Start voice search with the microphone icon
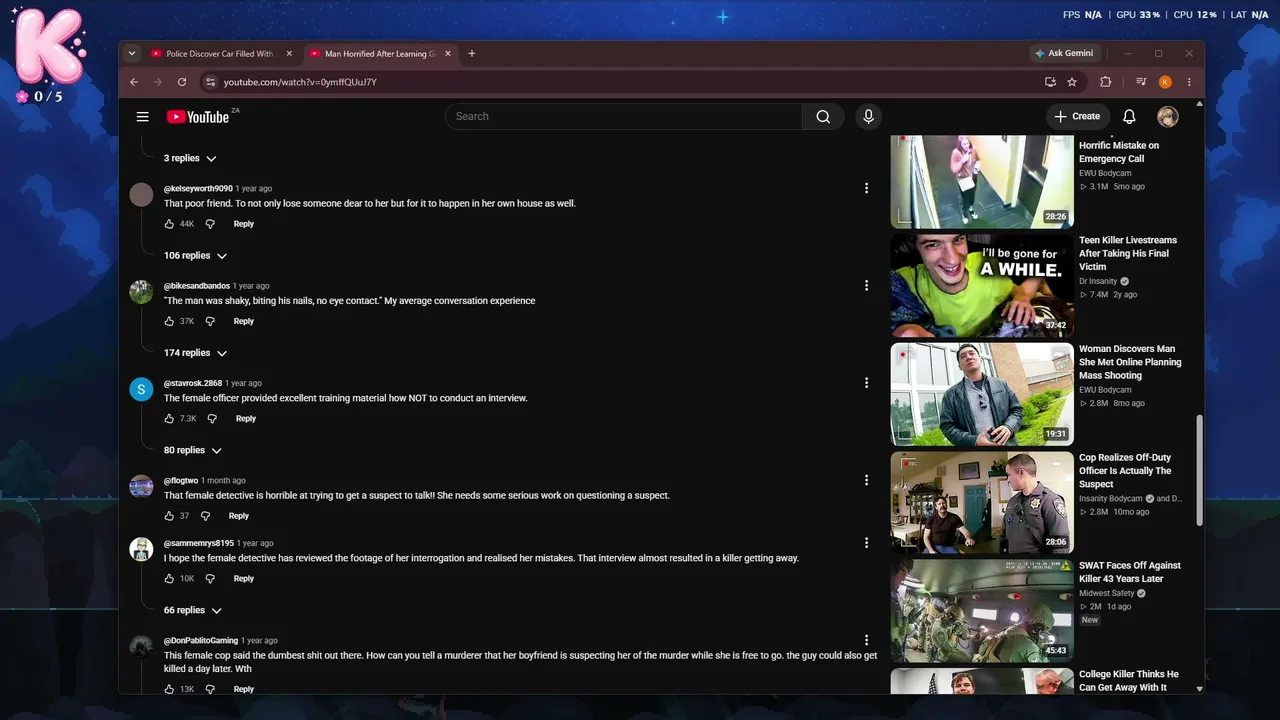The width and height of the screenshot is (1280, 720). click(x=868, y=117)
